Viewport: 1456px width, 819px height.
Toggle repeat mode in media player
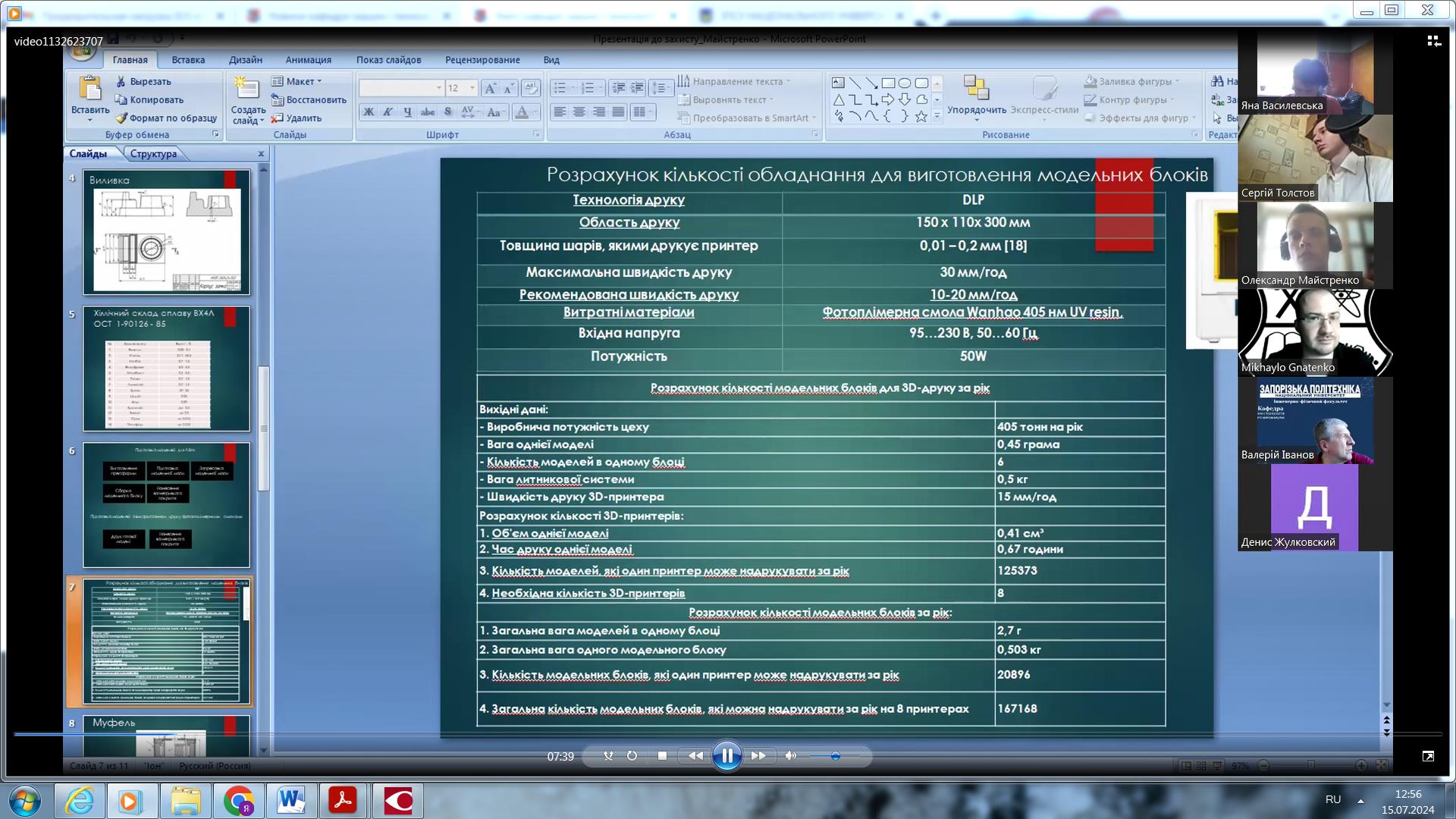pos(632,755)
